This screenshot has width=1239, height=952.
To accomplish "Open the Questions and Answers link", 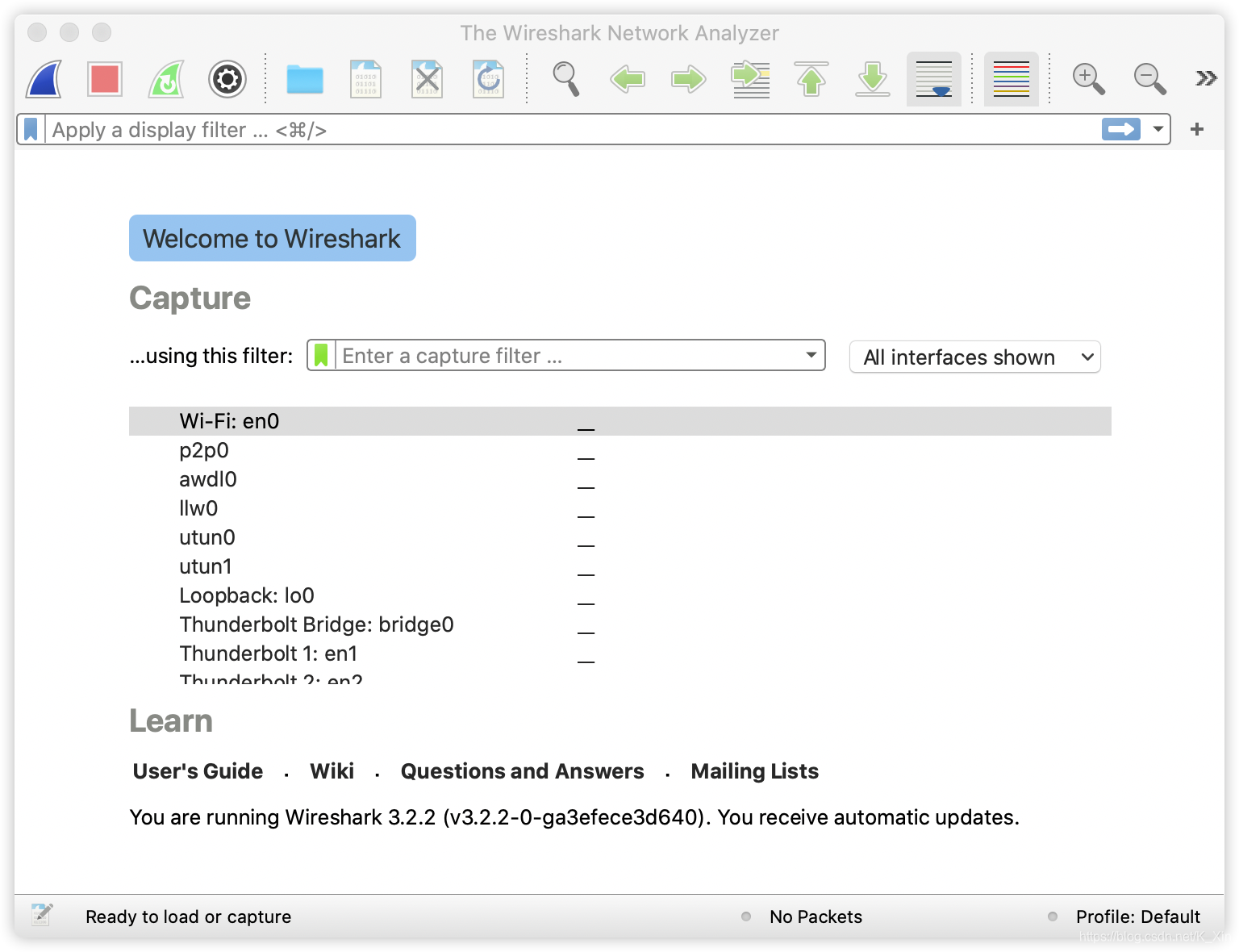I will click(x=523, y=771).
